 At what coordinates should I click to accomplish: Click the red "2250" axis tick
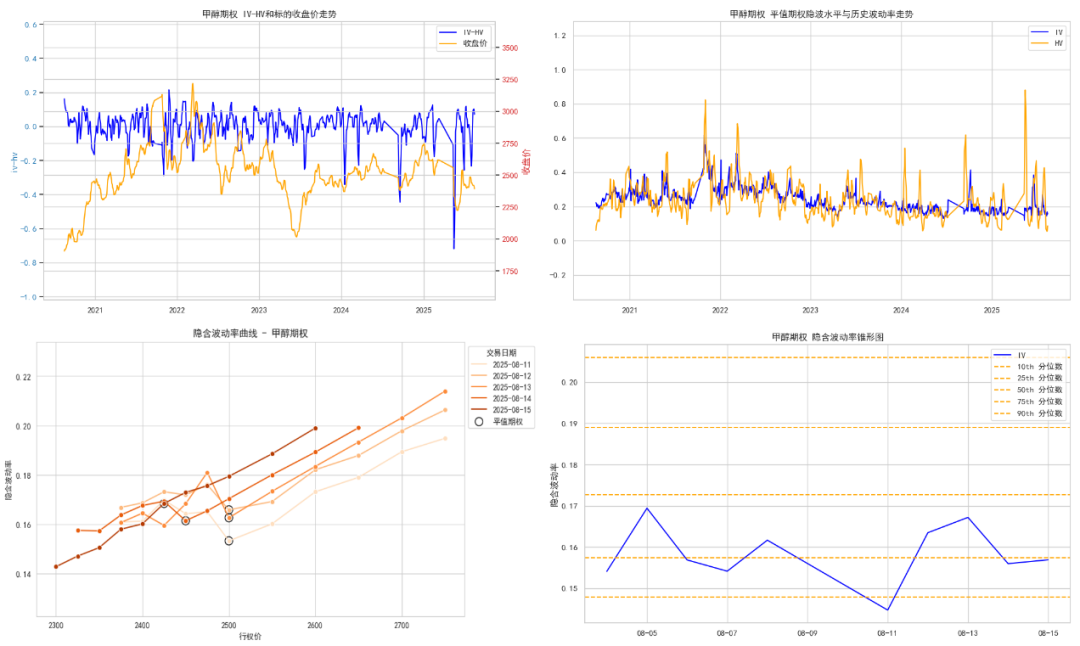510,207
